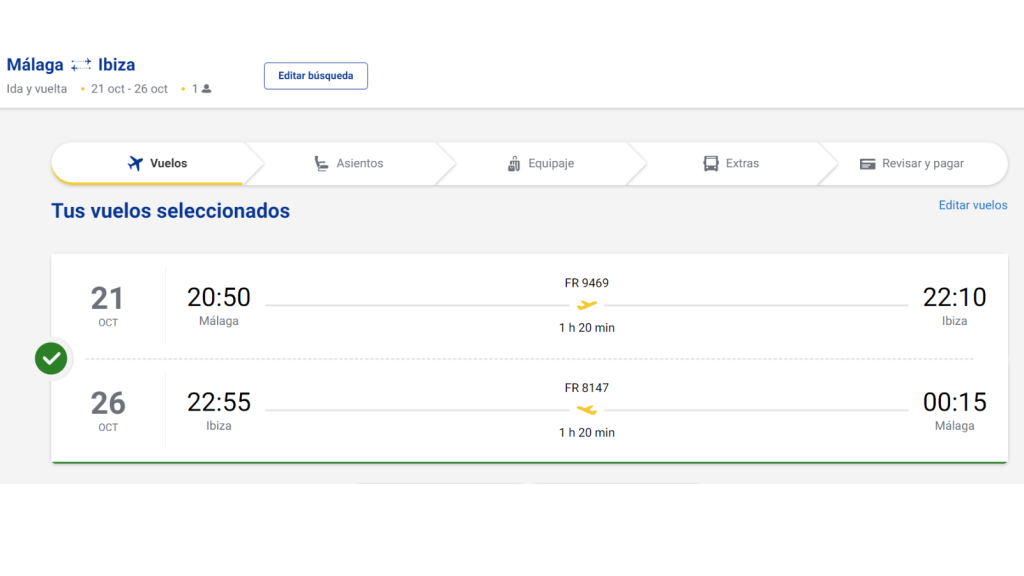Click the yellow plane icon under FR 8147
This screenshot has width=1024, height=576.
pos(586,409)
